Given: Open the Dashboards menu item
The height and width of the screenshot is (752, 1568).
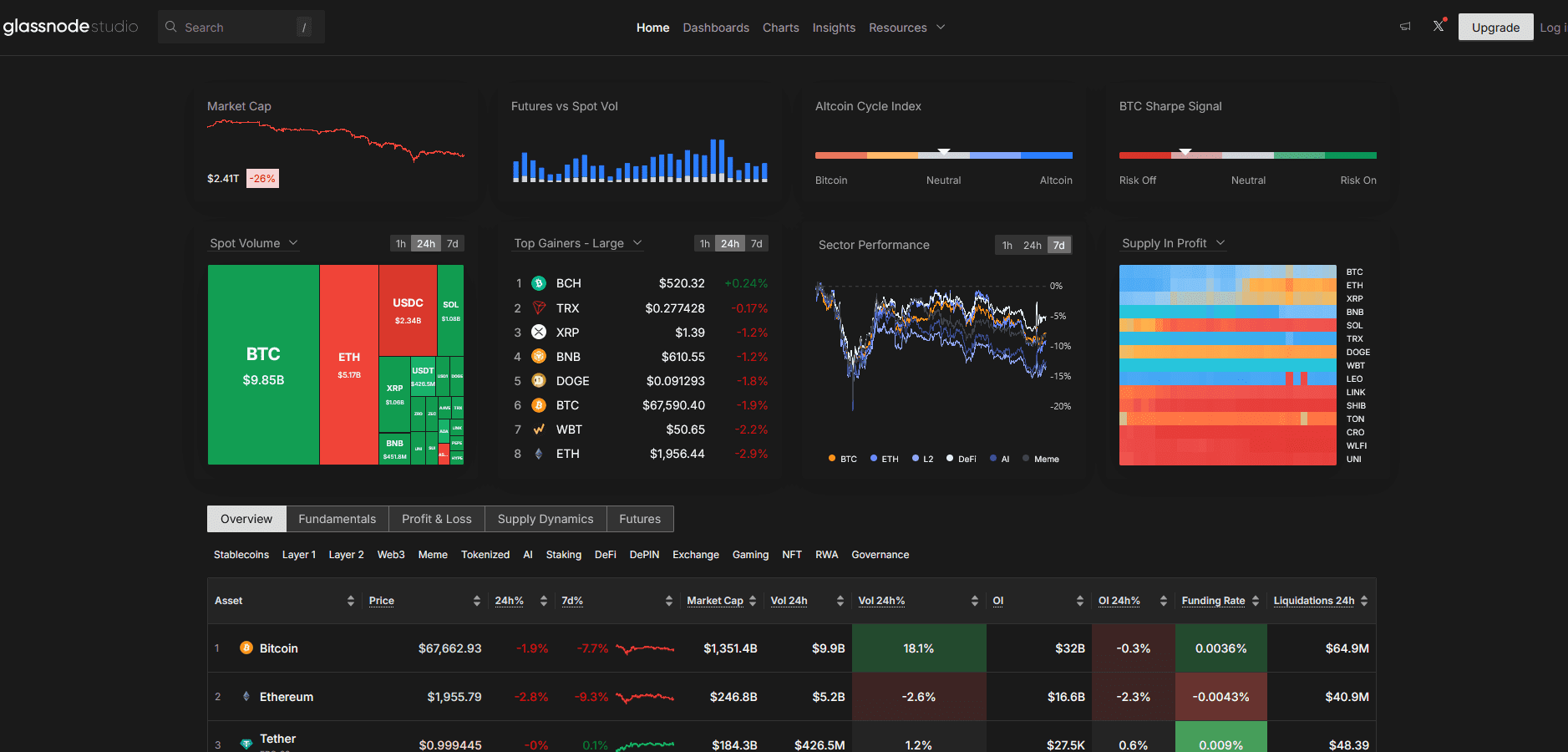Looking at the screenshot, I should click(716, 27).
